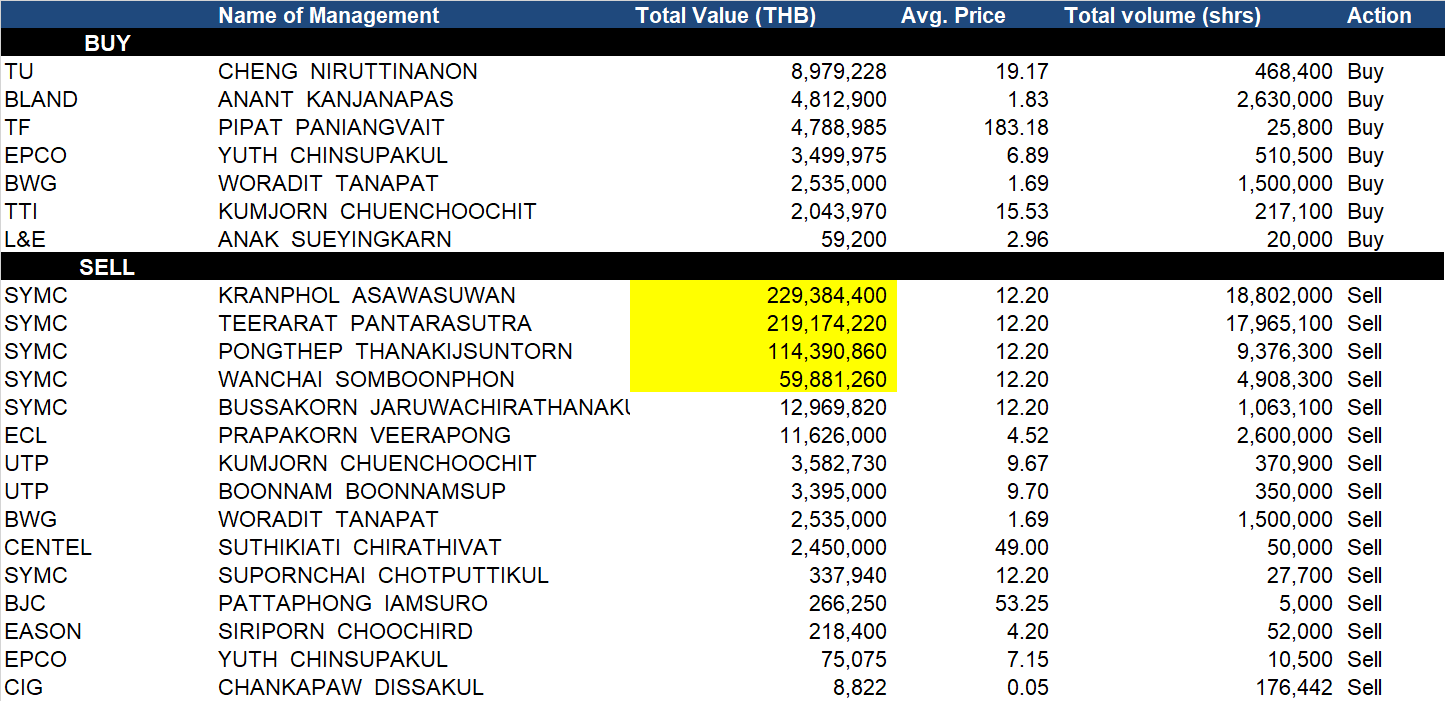Click the name SUPORNCHAI CHOTPUTTIKUL

pyautogui.click(x=384, y=575)
